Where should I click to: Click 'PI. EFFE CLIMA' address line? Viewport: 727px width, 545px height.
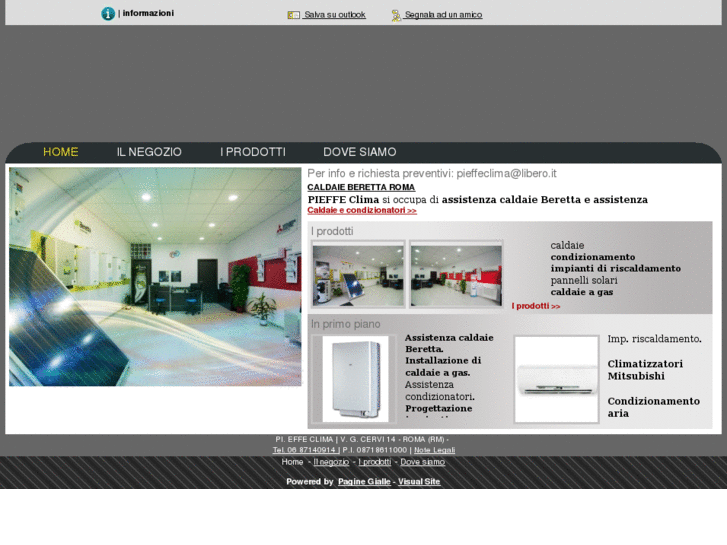(362, 439)
